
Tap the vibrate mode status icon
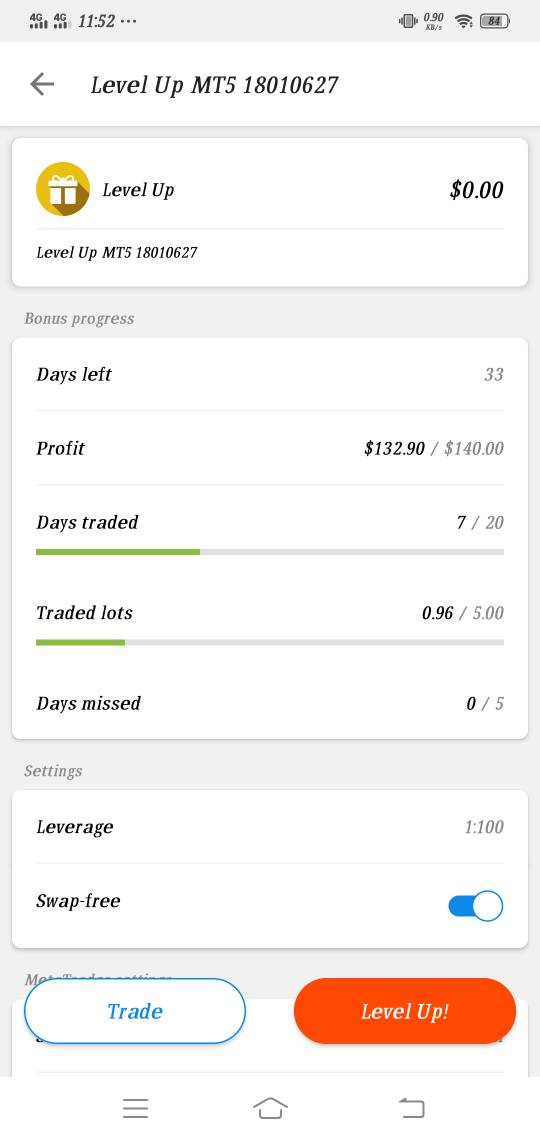point(408,21)
